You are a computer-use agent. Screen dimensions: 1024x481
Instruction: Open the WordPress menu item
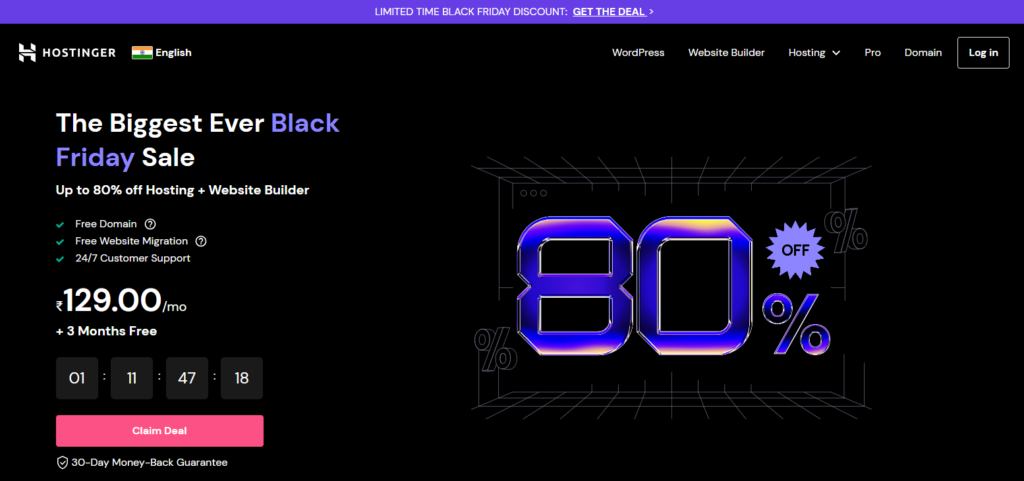tap(638, 53)
